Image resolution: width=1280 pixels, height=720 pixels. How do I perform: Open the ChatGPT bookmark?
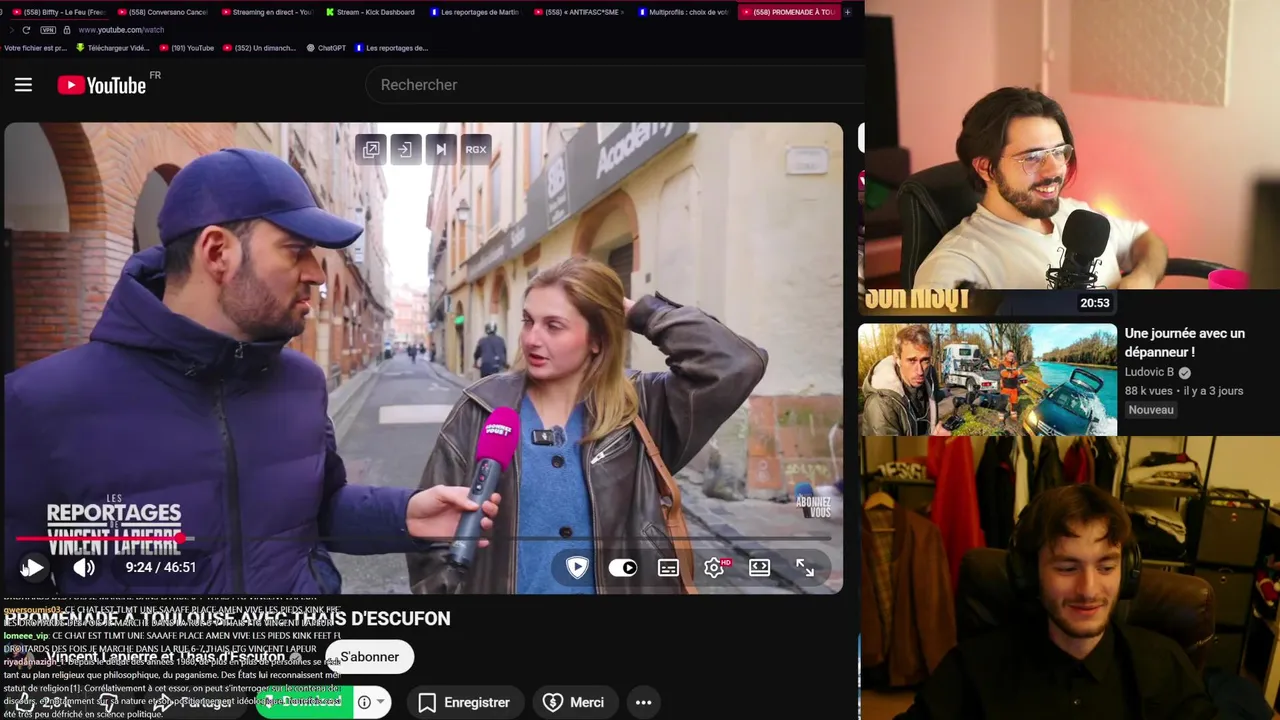click(326, 48)
